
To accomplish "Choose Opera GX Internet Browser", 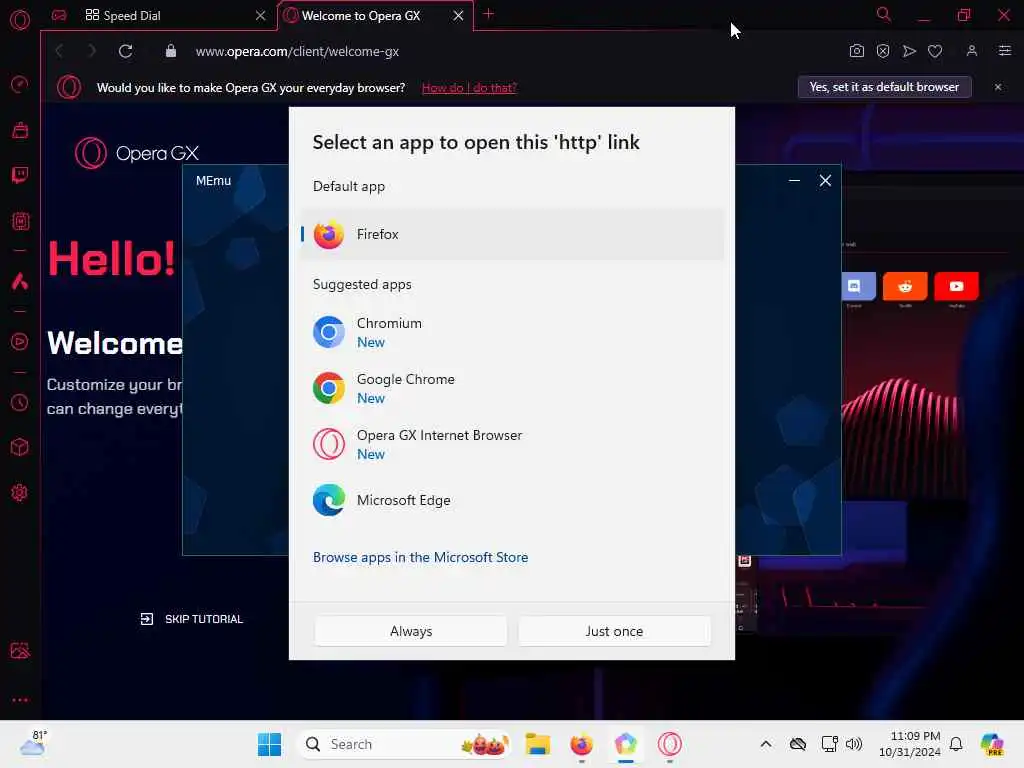I will click(512, 445).
